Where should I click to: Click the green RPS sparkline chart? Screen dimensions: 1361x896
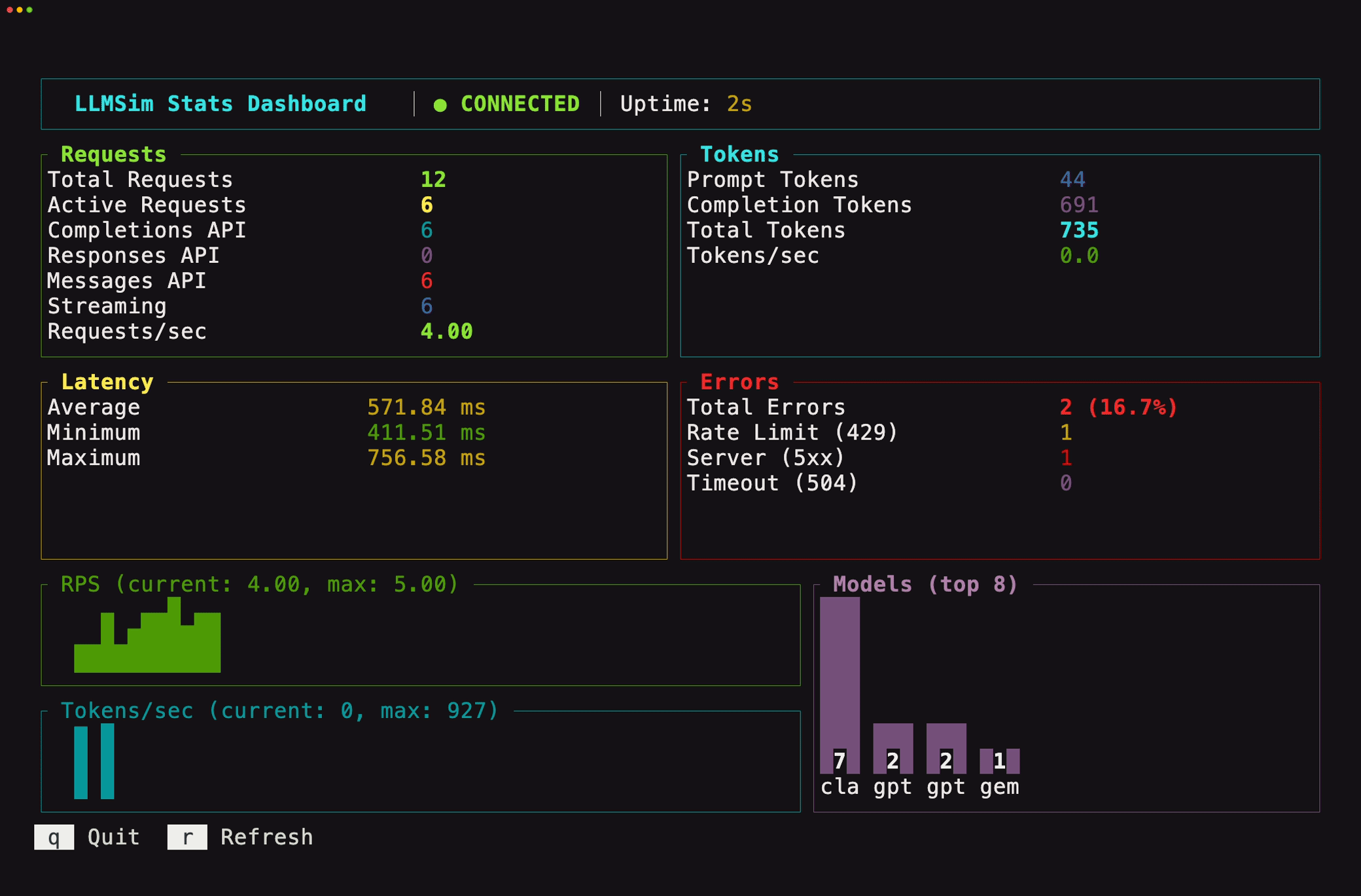[147, 634]
